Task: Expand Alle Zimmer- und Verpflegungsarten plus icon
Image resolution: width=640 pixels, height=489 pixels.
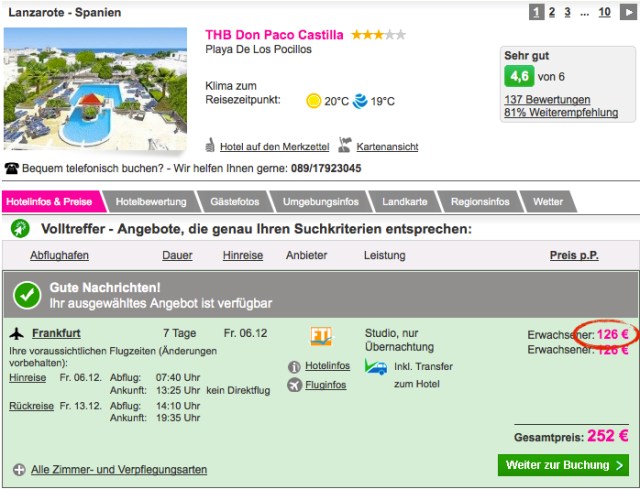Action: (19, 470)
